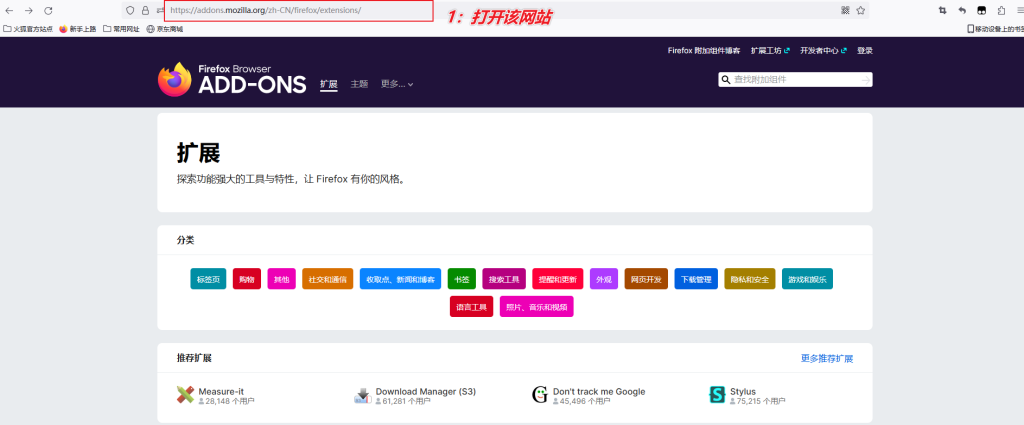Select the 收取点、新闻和博客 category
Screen dimensions: 1024x425
point(400,279)
